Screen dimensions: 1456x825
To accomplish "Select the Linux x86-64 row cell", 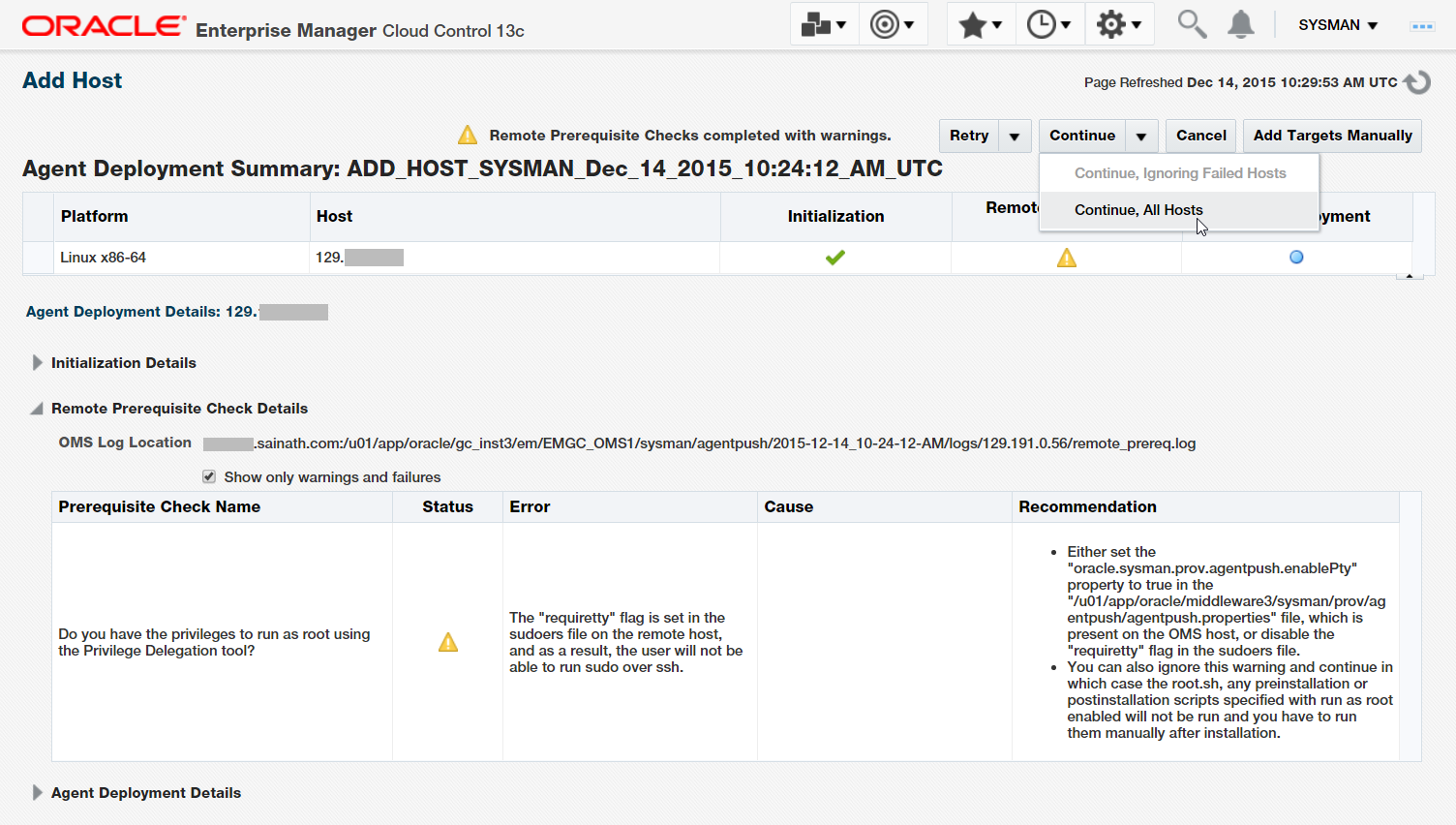I will tap(182, 258).
